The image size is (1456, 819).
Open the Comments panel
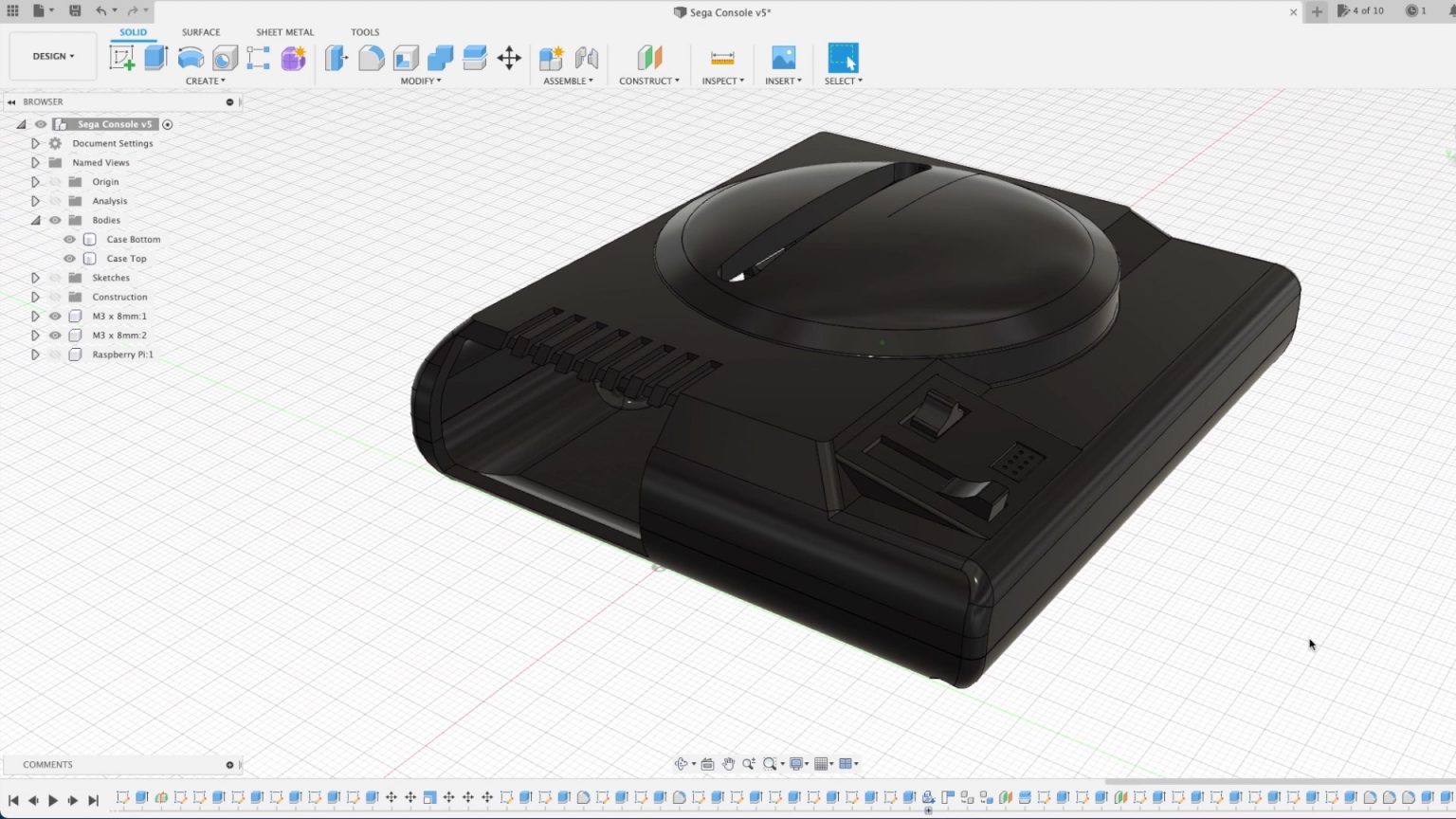click(47, 764)
